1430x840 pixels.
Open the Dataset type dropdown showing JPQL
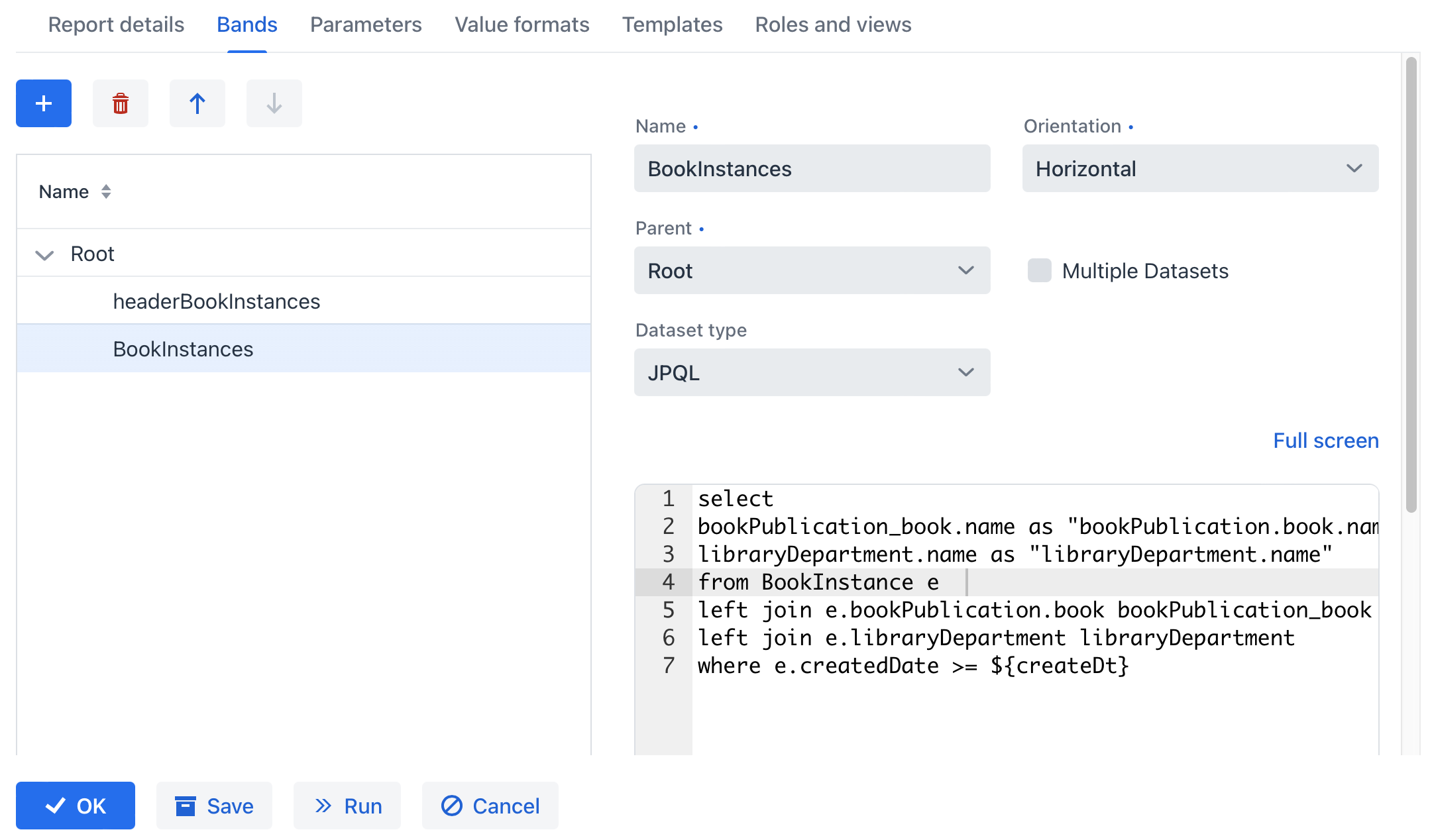(812, 372)
